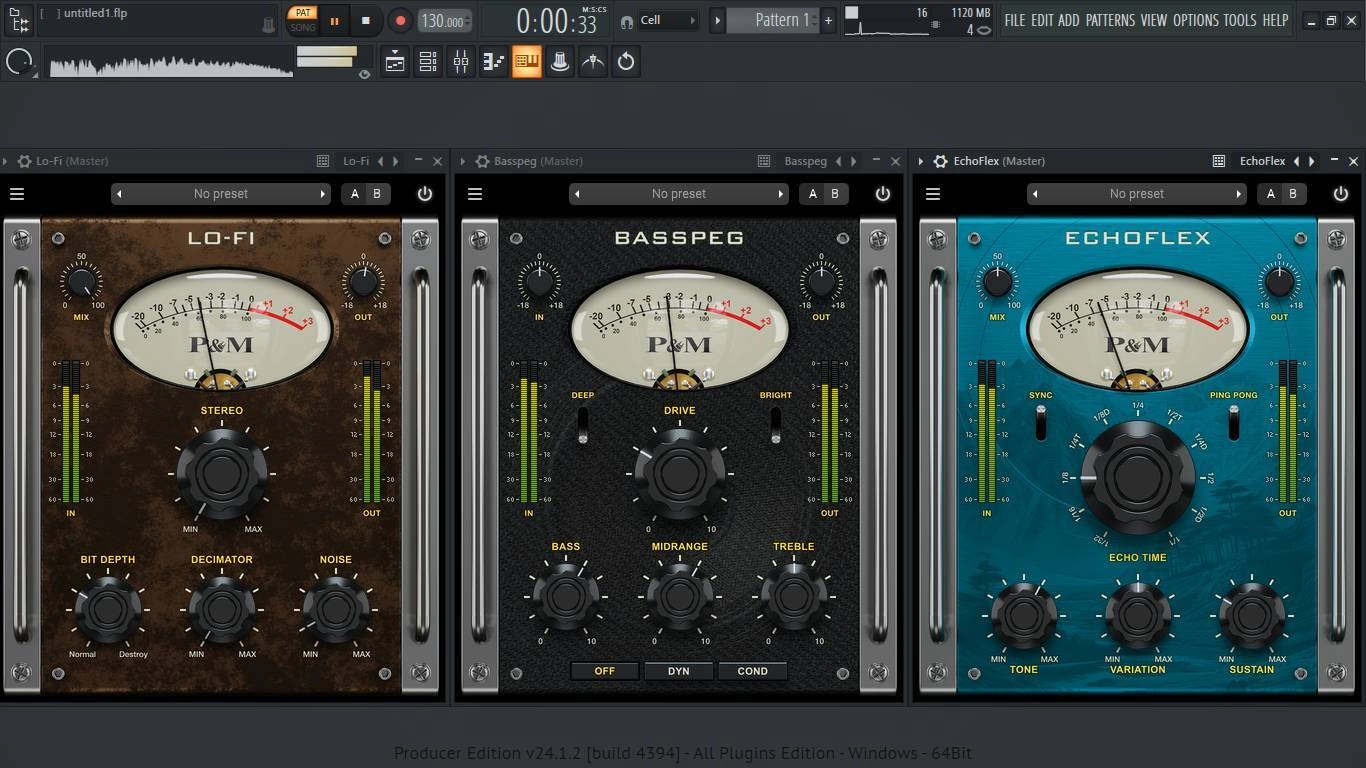Click the record button
This screenshot has width=1366, height=768.
click(400, 20)
